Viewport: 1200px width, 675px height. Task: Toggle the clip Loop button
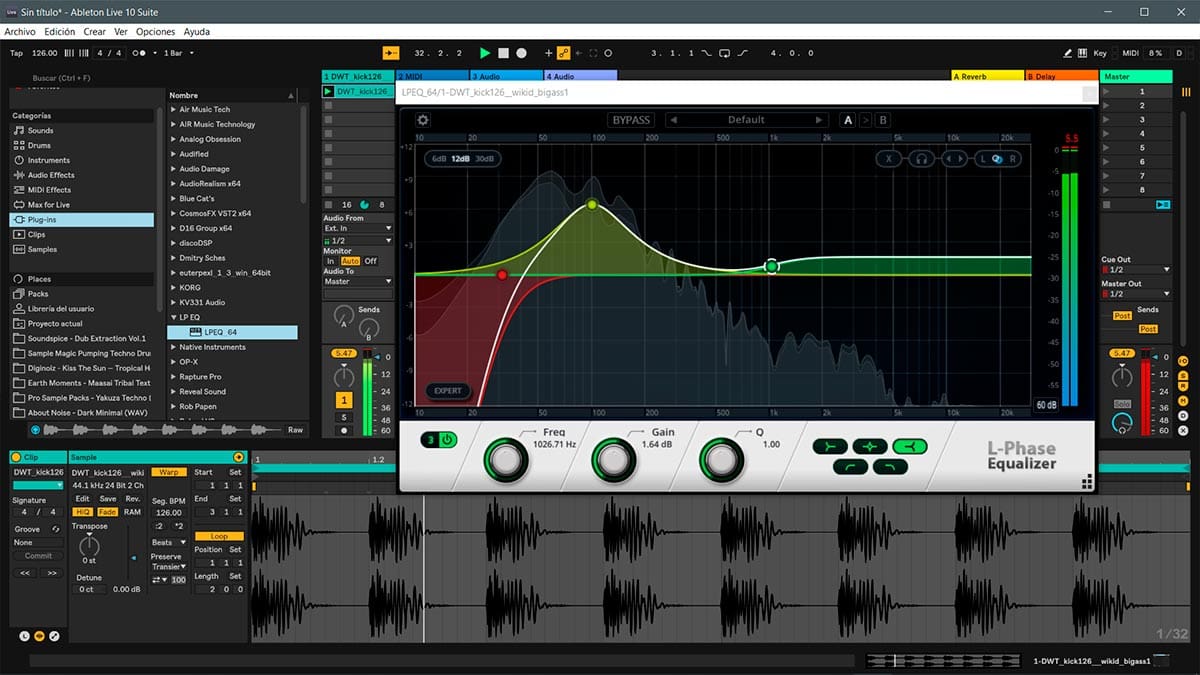(x=219, y=537)
